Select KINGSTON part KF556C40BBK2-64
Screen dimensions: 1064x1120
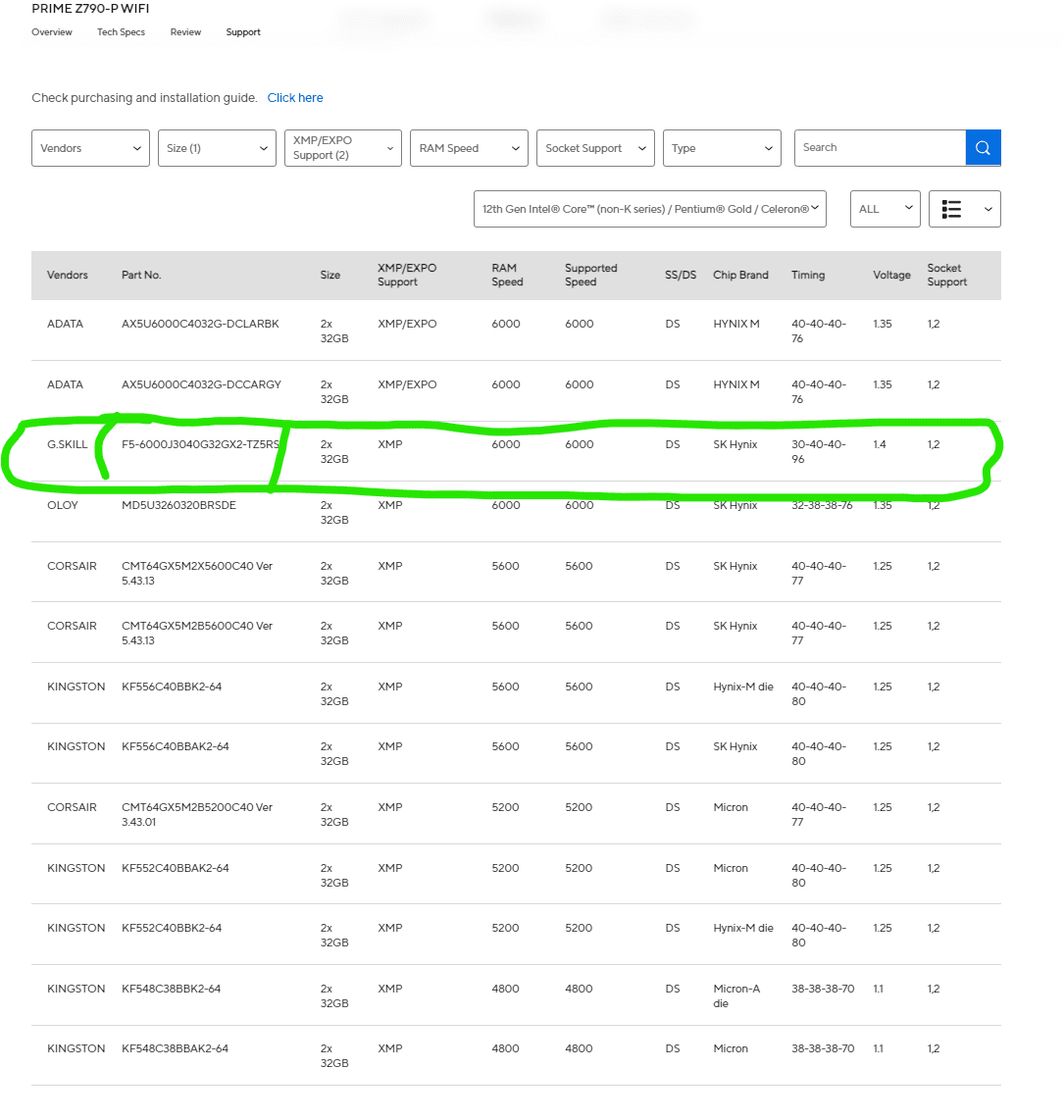172,687
